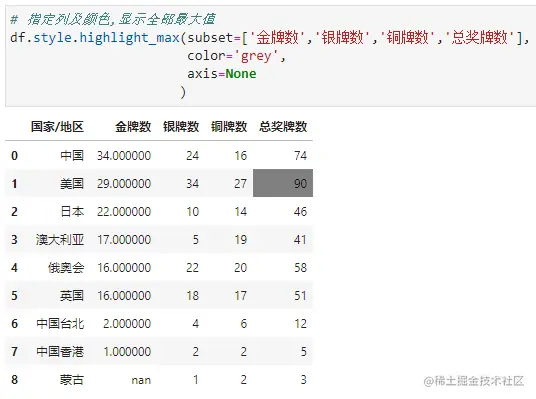536x399 pixels.
Task: Click the 澳大利亚 country cell
Action: [60, 240]
